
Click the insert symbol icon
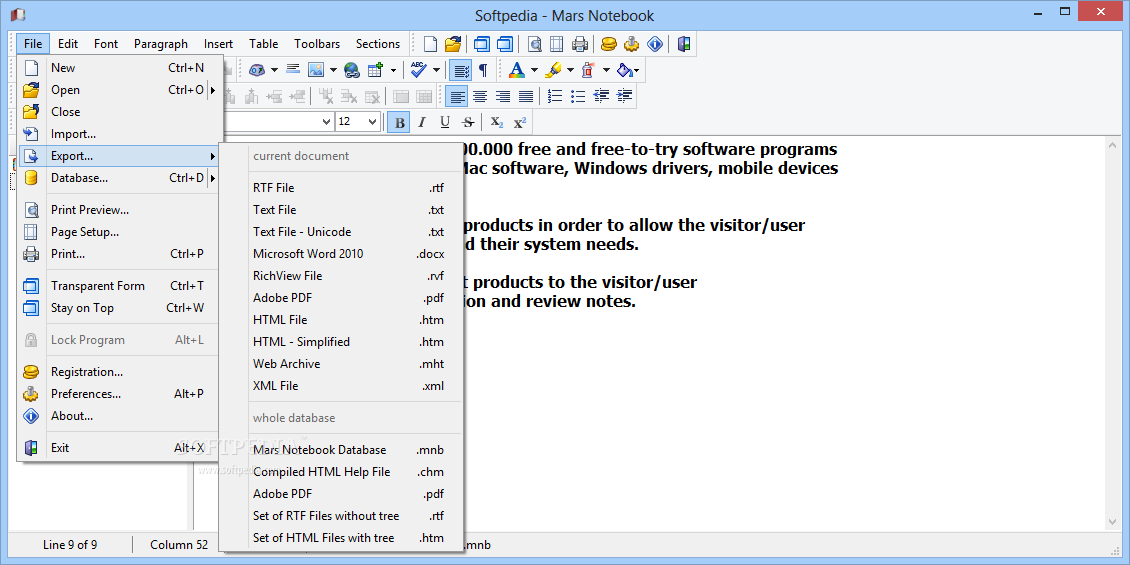tap(257, 70)
